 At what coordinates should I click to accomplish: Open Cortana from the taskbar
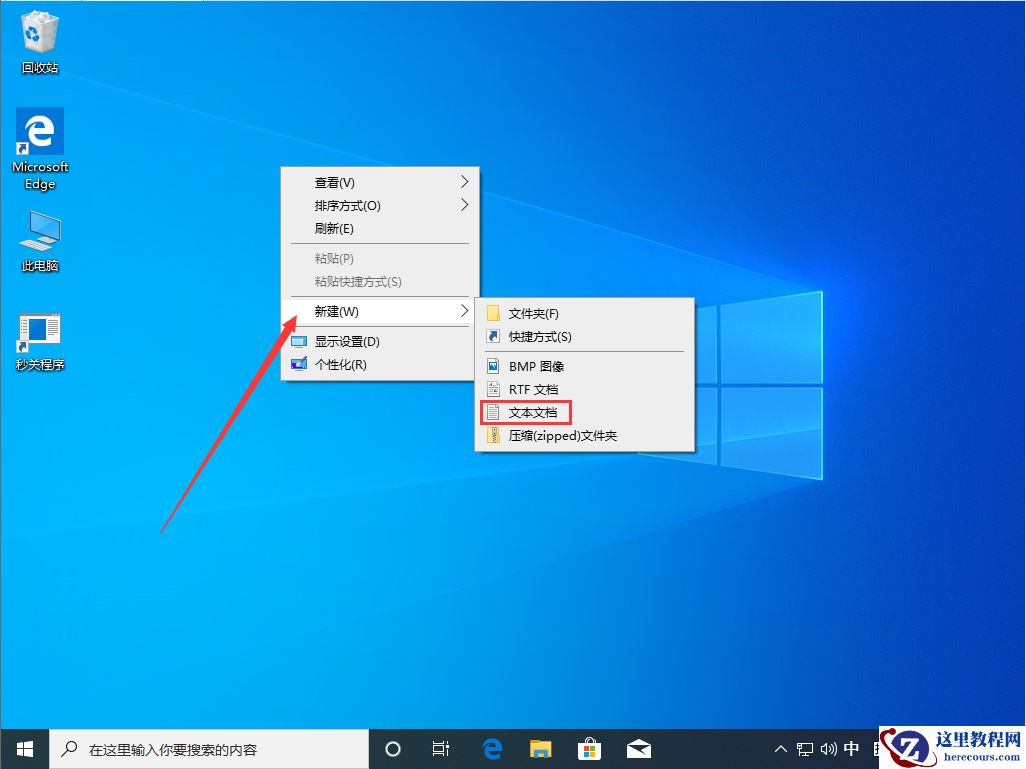393,748
